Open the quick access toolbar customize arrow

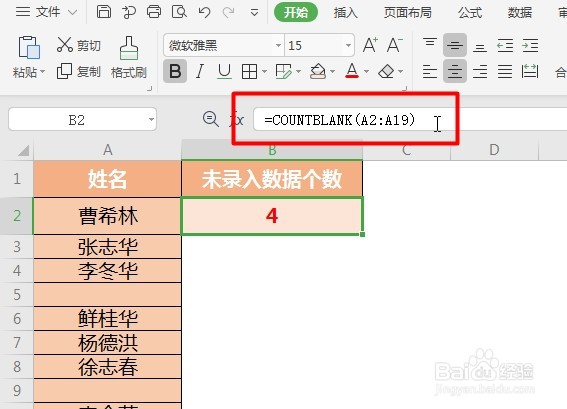tap(255, 13)
